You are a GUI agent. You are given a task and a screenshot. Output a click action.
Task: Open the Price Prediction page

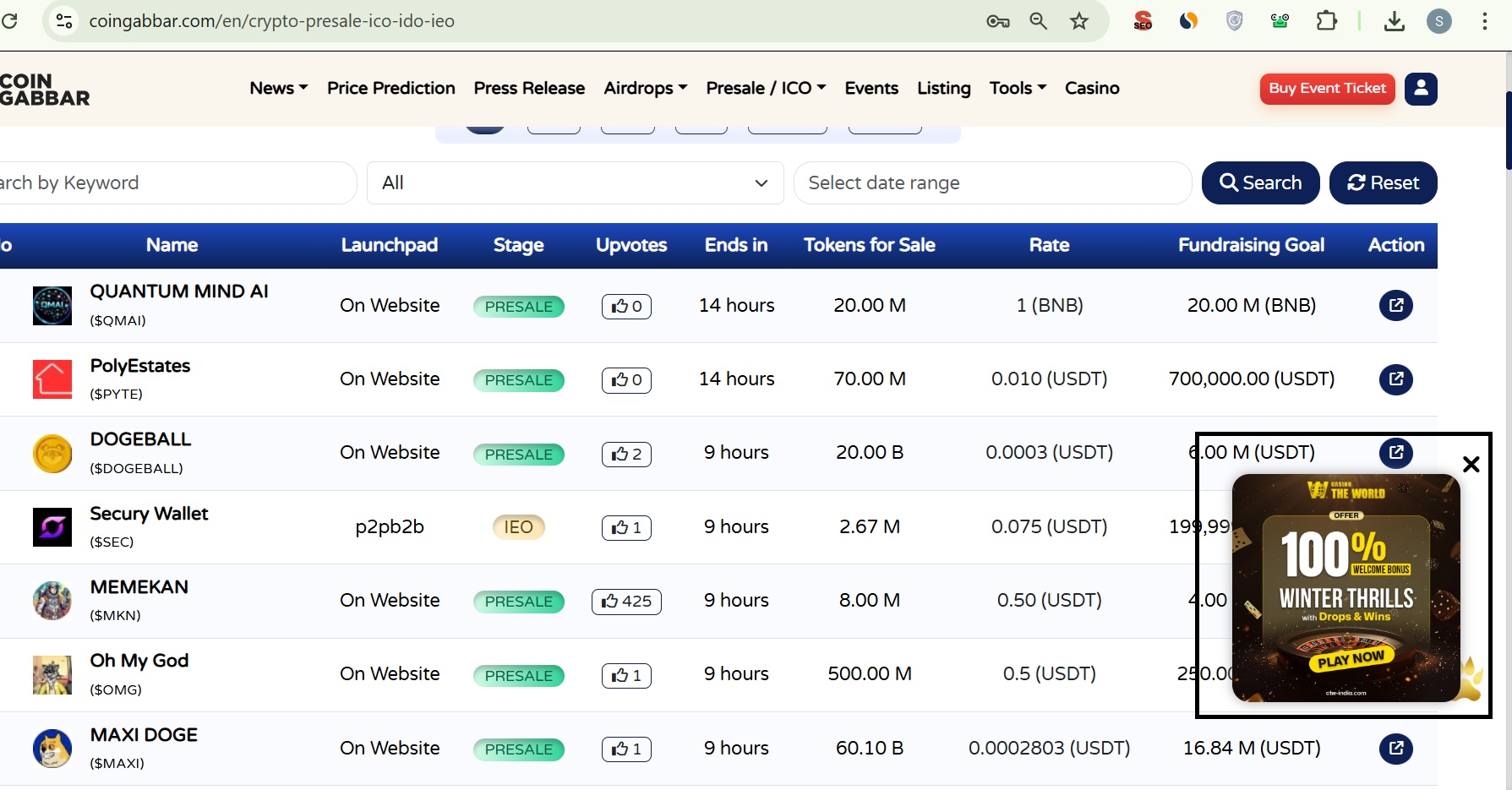pos(390,88)
